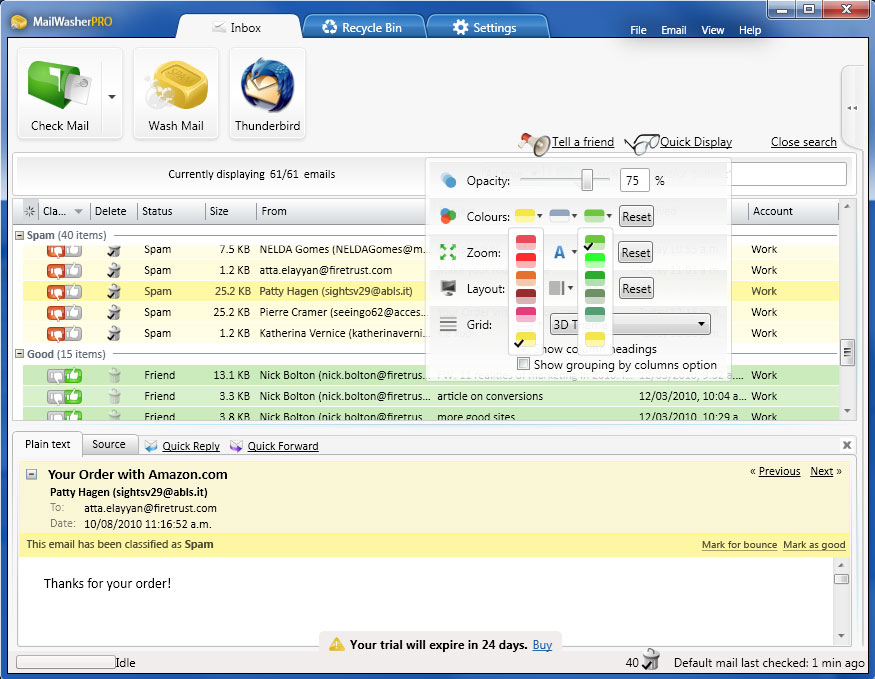Toggle thumbs-down on the 13.1 KB Nick Bolton email
The height and width of the screenshot is (679, 875).
click(x=56, y=375)
